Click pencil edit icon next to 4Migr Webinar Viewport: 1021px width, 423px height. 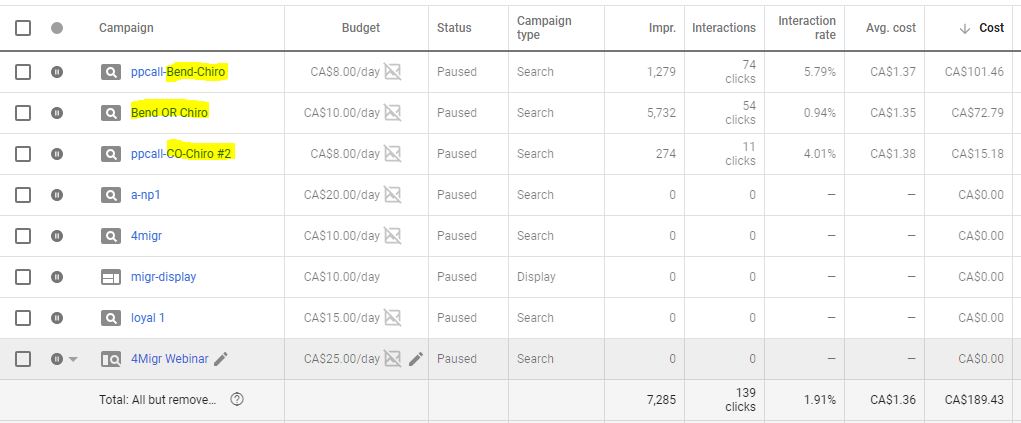221,359
